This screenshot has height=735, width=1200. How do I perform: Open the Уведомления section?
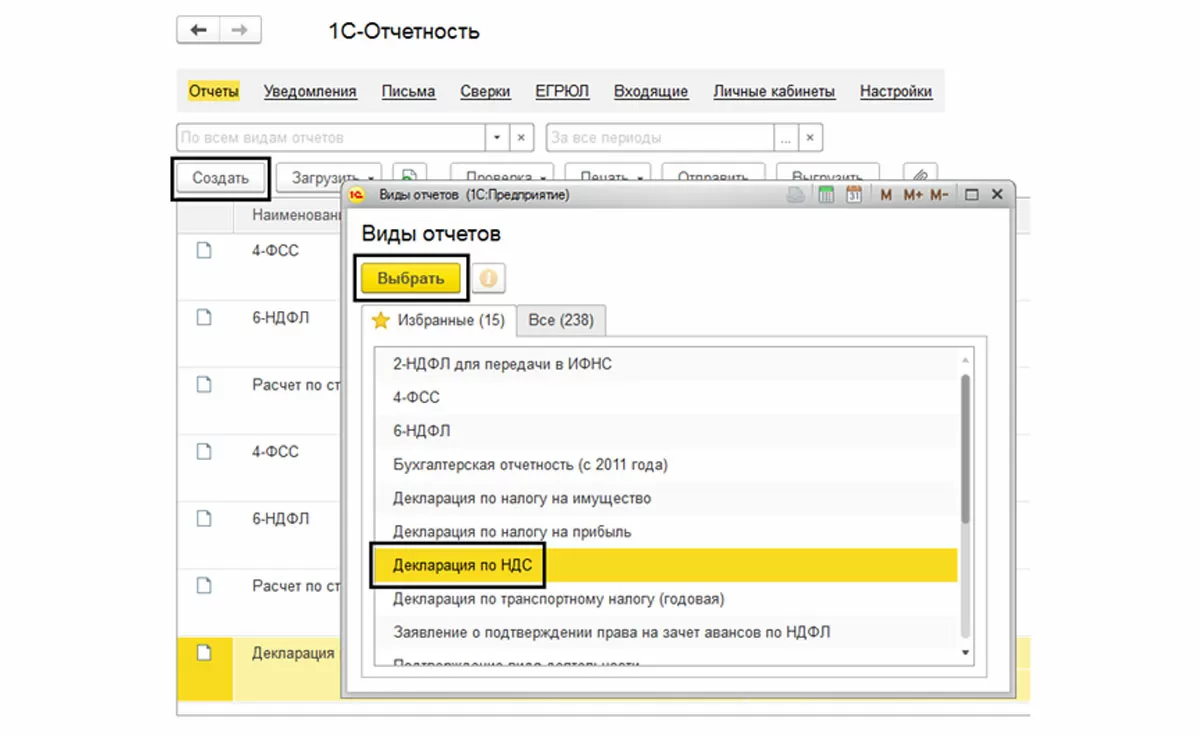coord(310,91)
